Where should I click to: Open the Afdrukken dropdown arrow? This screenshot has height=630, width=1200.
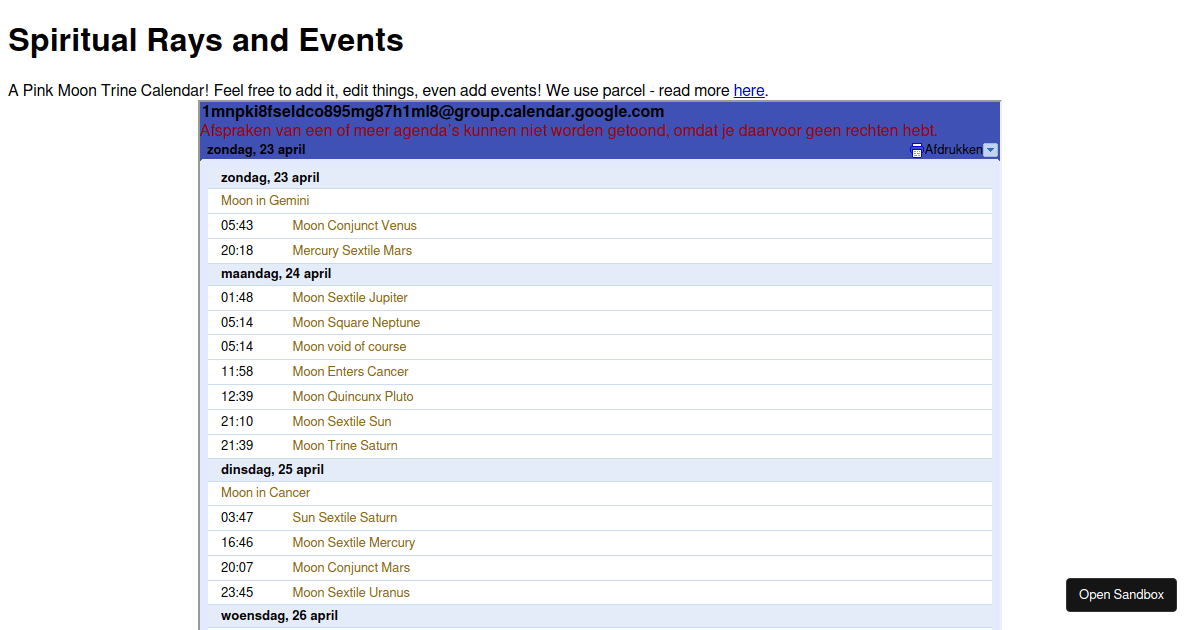[991, 150]
